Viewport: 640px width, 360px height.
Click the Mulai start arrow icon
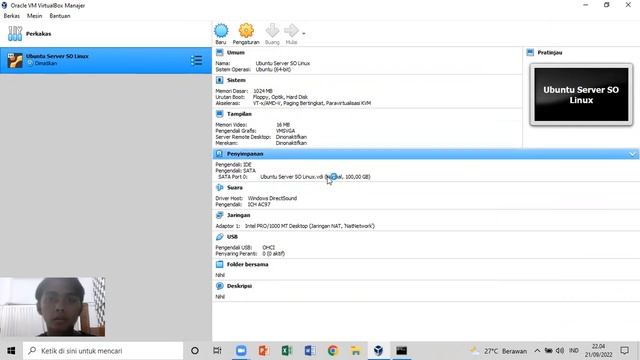291,31
